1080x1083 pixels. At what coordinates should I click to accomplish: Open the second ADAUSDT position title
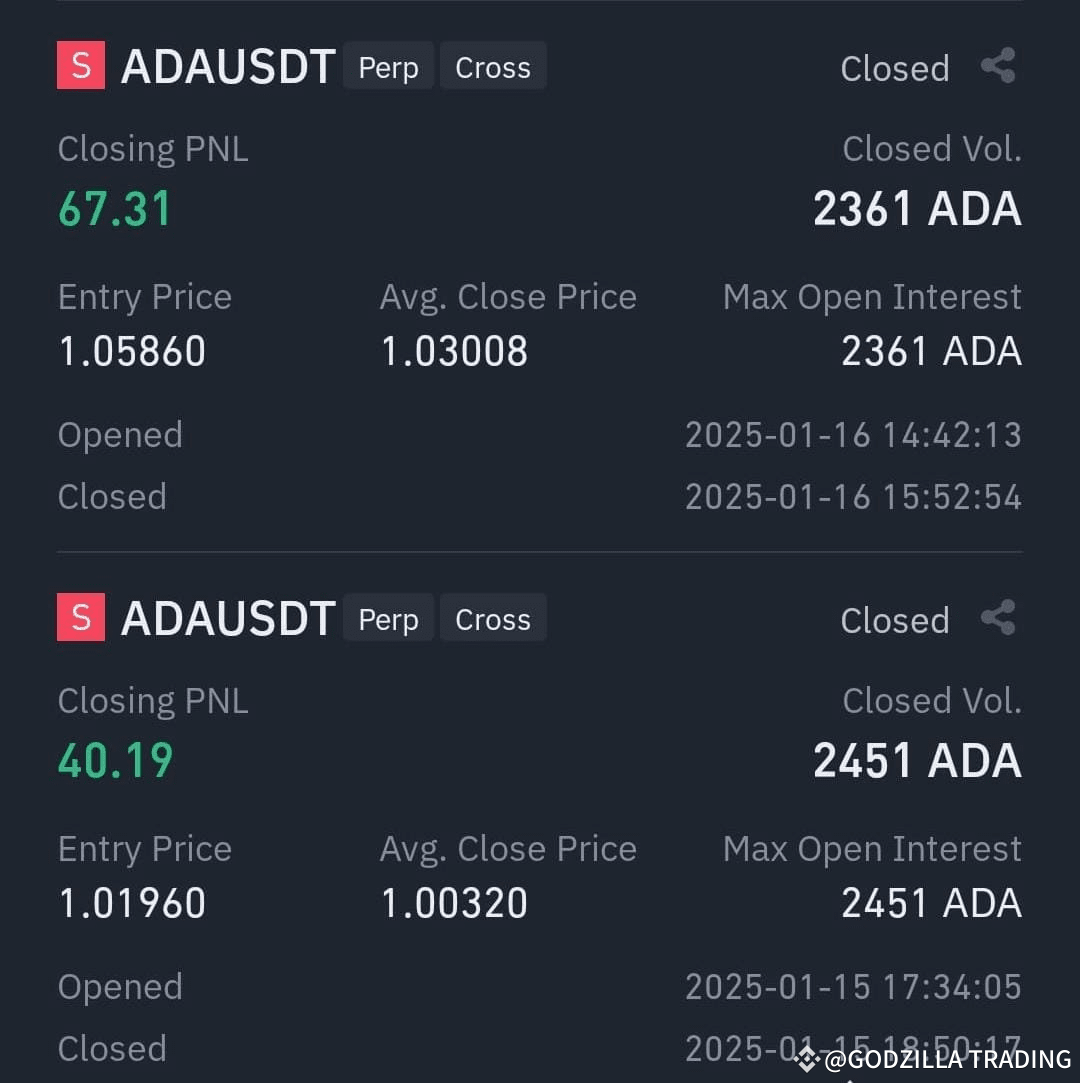tap(229, 619)
